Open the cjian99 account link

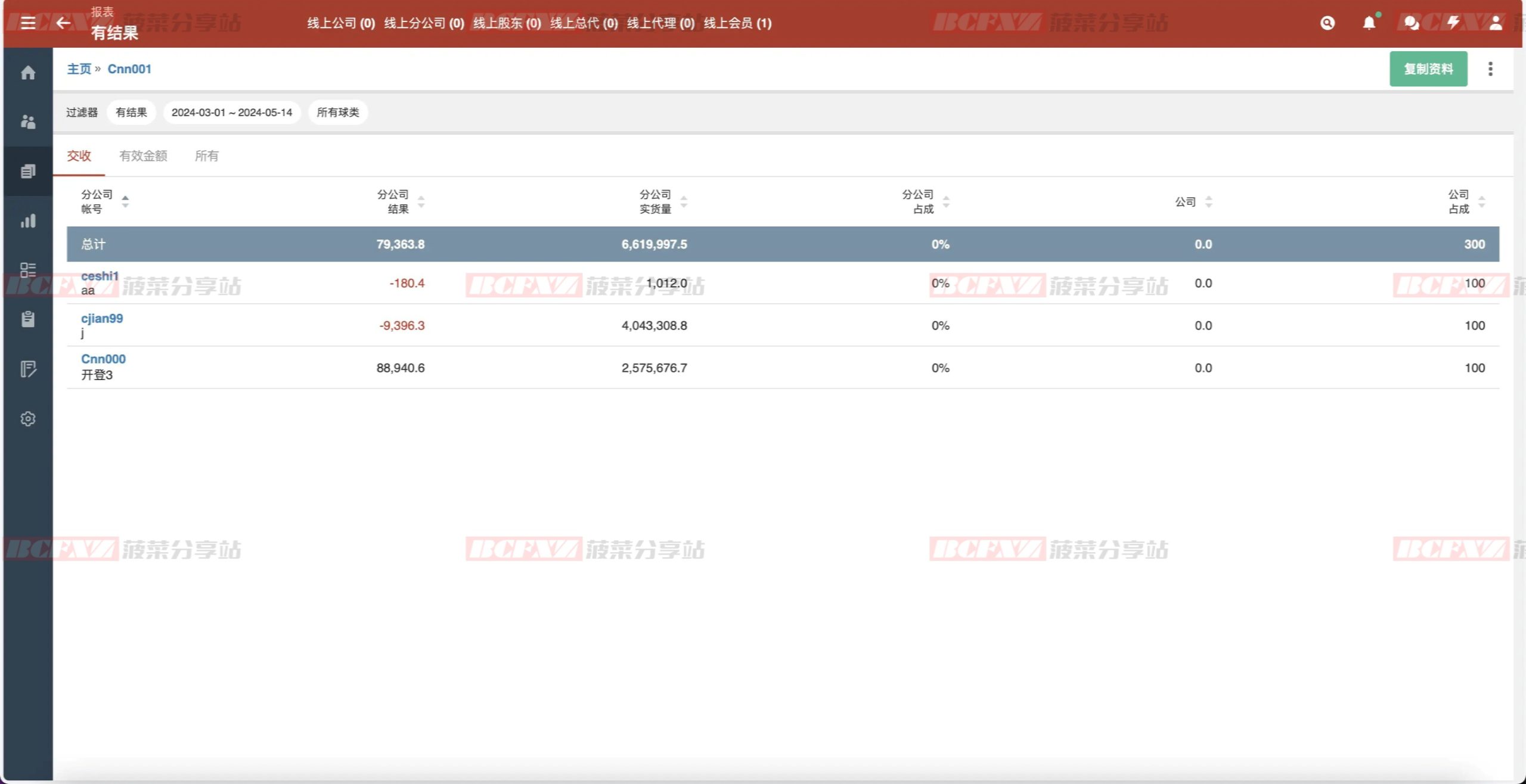(x=102, y=318)
